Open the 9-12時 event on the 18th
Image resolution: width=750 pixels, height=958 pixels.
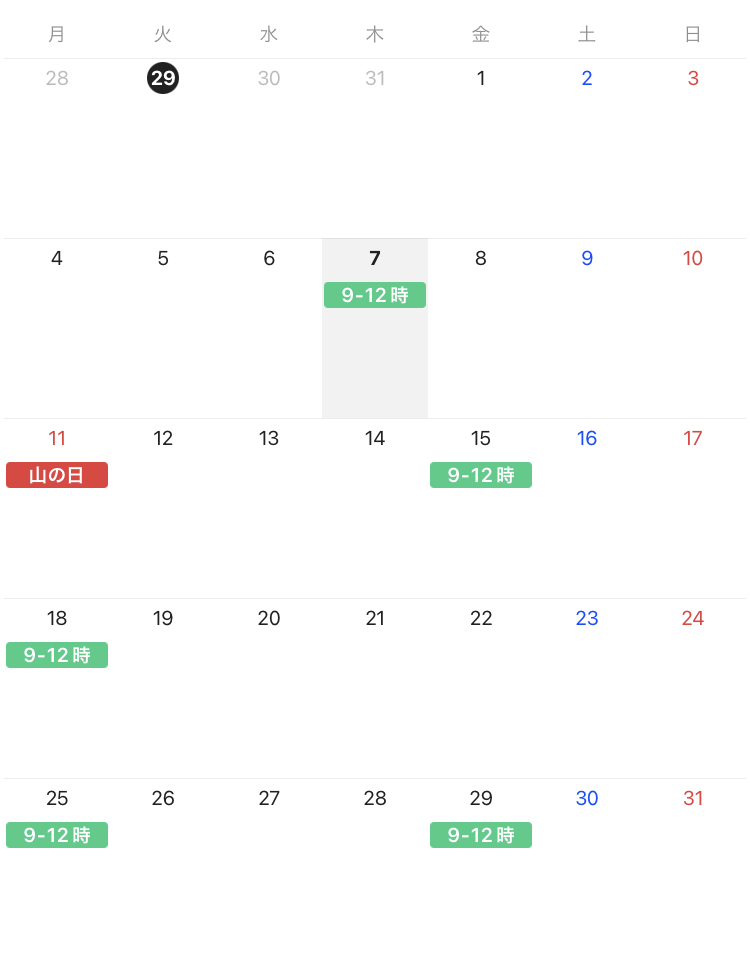point(57,655)
